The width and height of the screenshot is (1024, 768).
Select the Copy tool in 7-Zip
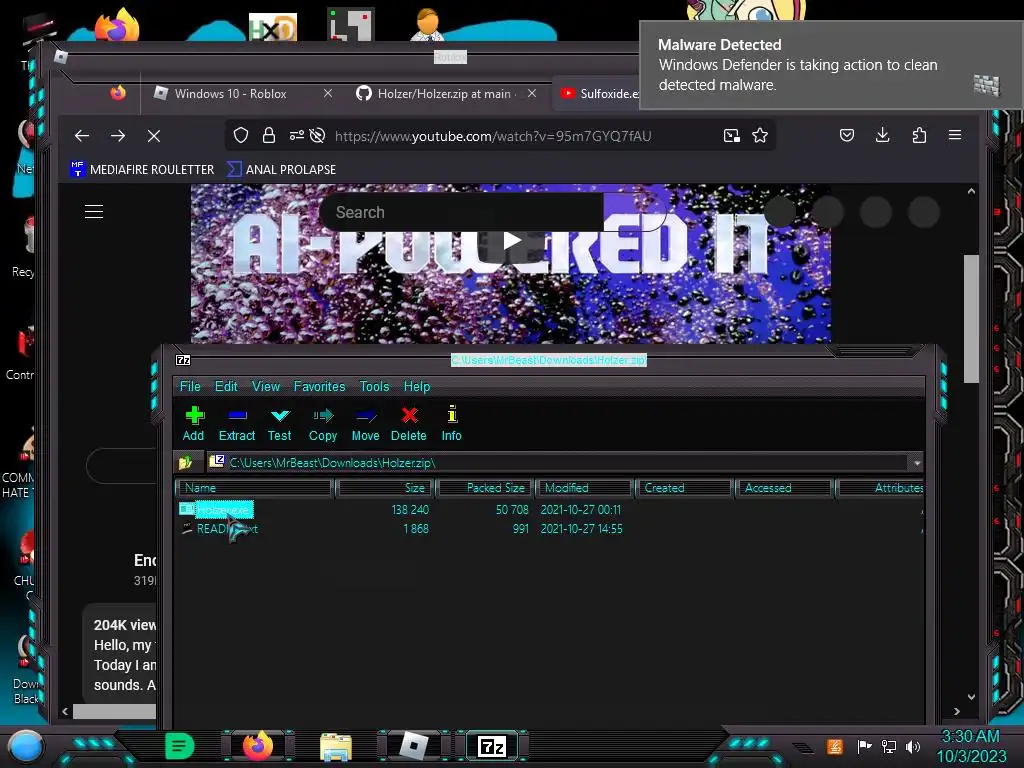point(323,424)
